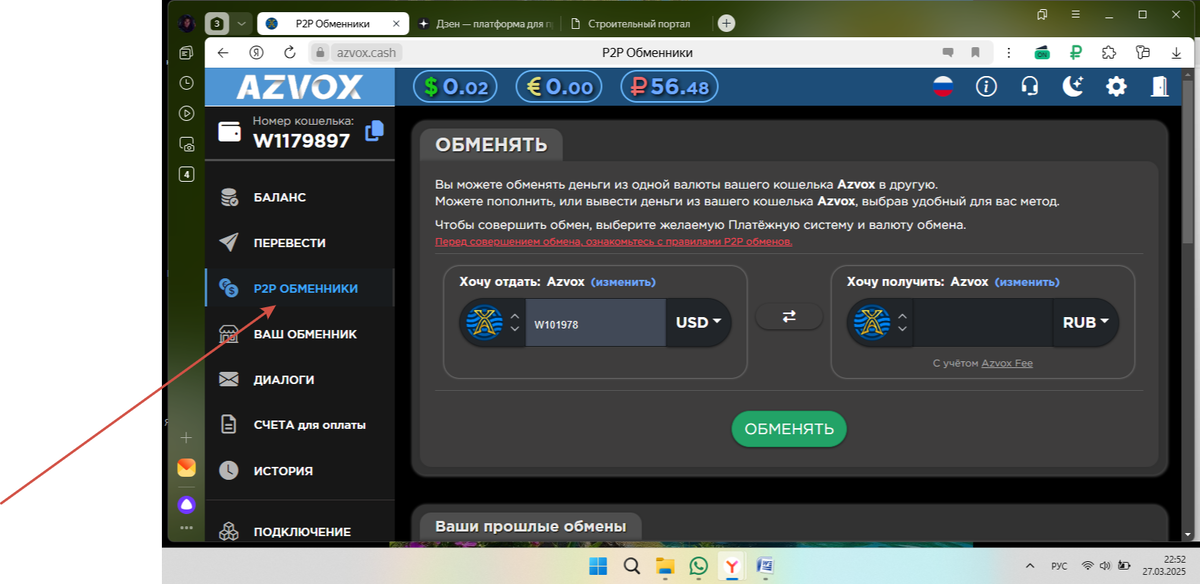Click the Azvox logo in give field
The height and width of the screenshot is (584, 1200).
(x=485, y=323)
